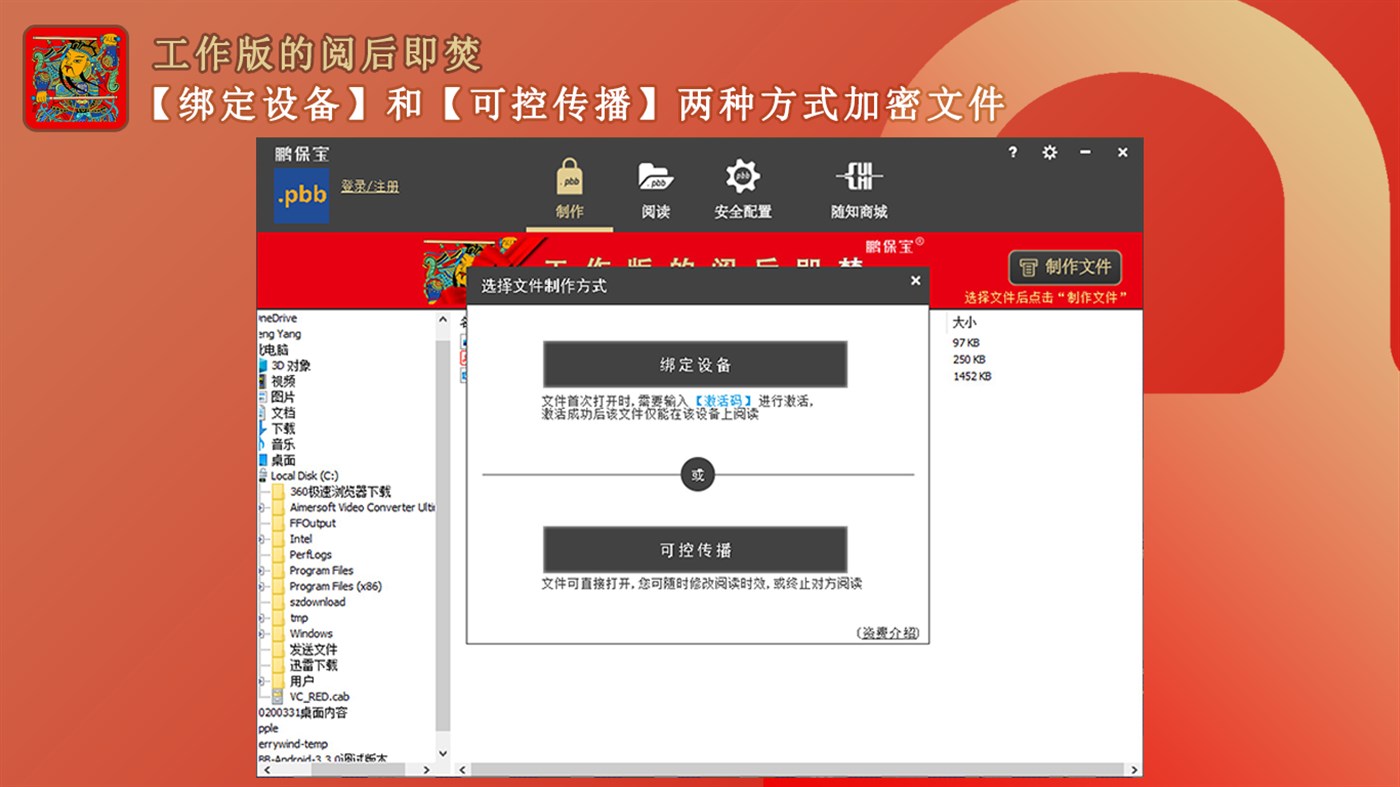Image resolution: width=1400 pixels, height=787 pixels.
Task: Select 视频 folder in tree
Action: [x=277, y=381]
